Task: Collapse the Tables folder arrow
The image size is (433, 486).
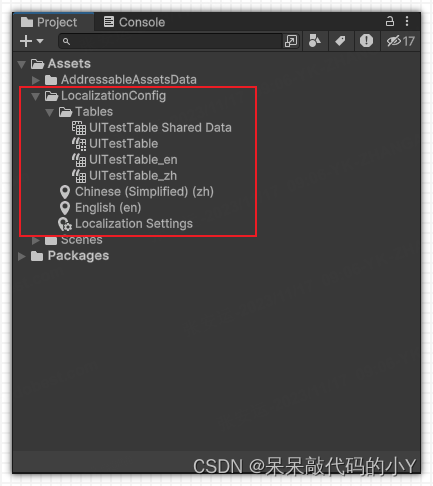Action: [50, 112]
